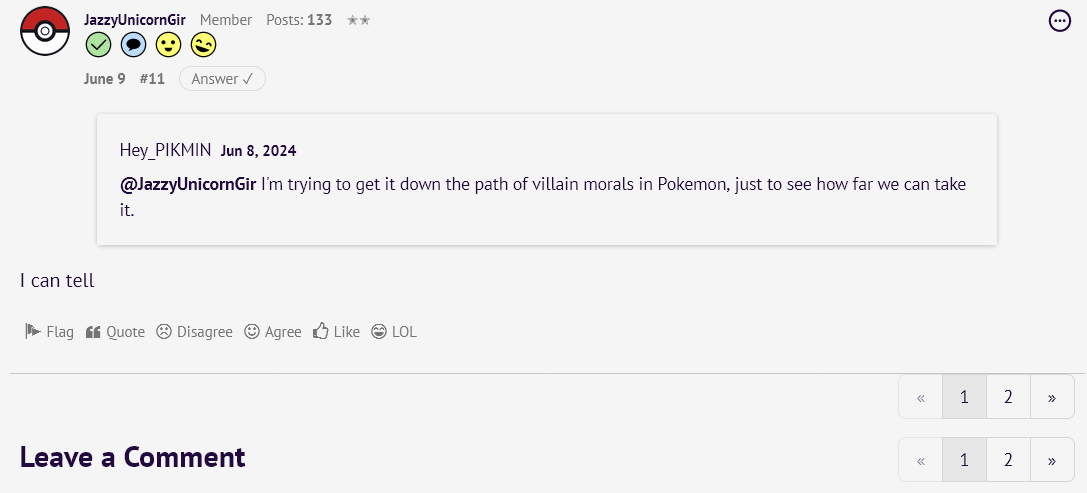This screenshot has height=493, width=1087.
Task: Click next page arrow in lower pager
Action: click(x=1052, y=460)
